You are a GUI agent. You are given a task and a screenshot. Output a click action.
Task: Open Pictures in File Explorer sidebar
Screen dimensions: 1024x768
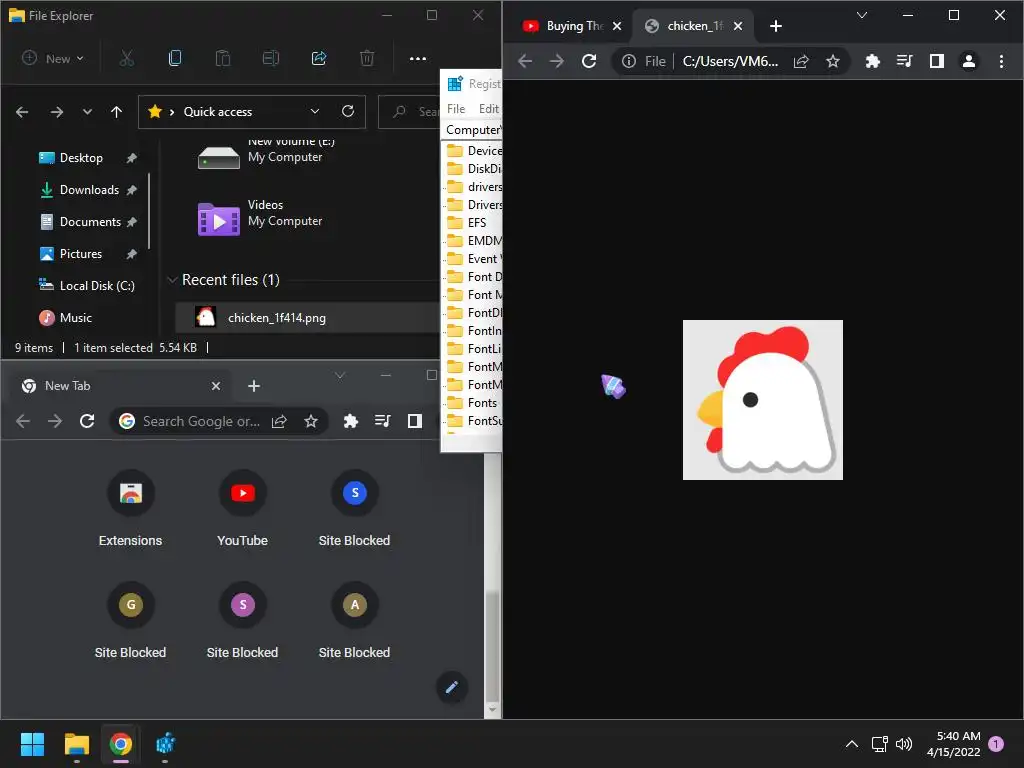[80, 253]
